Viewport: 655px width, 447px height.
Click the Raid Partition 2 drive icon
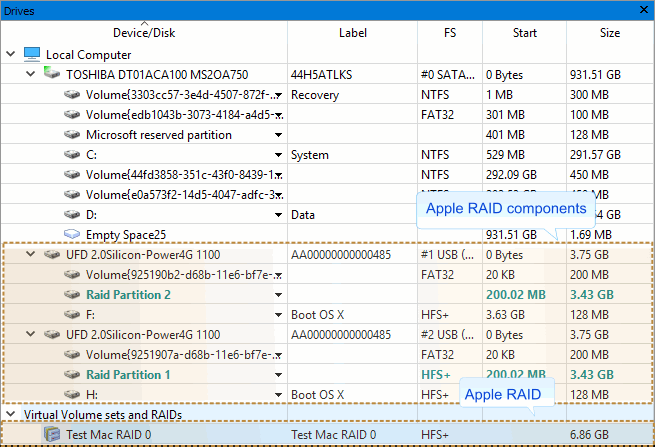pyautogui.click(x=72, y=295)
